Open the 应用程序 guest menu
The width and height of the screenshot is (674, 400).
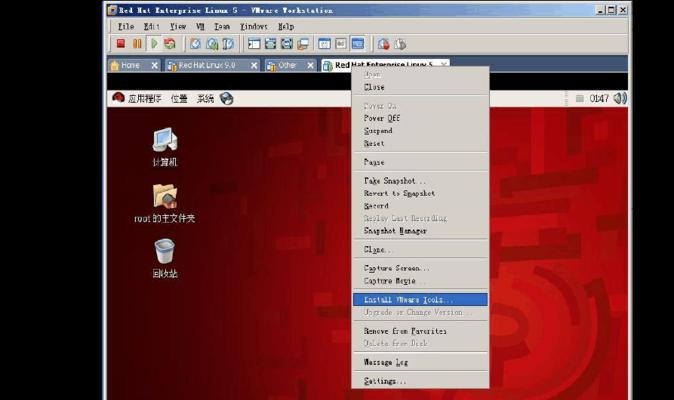click(x=144, y=99)
